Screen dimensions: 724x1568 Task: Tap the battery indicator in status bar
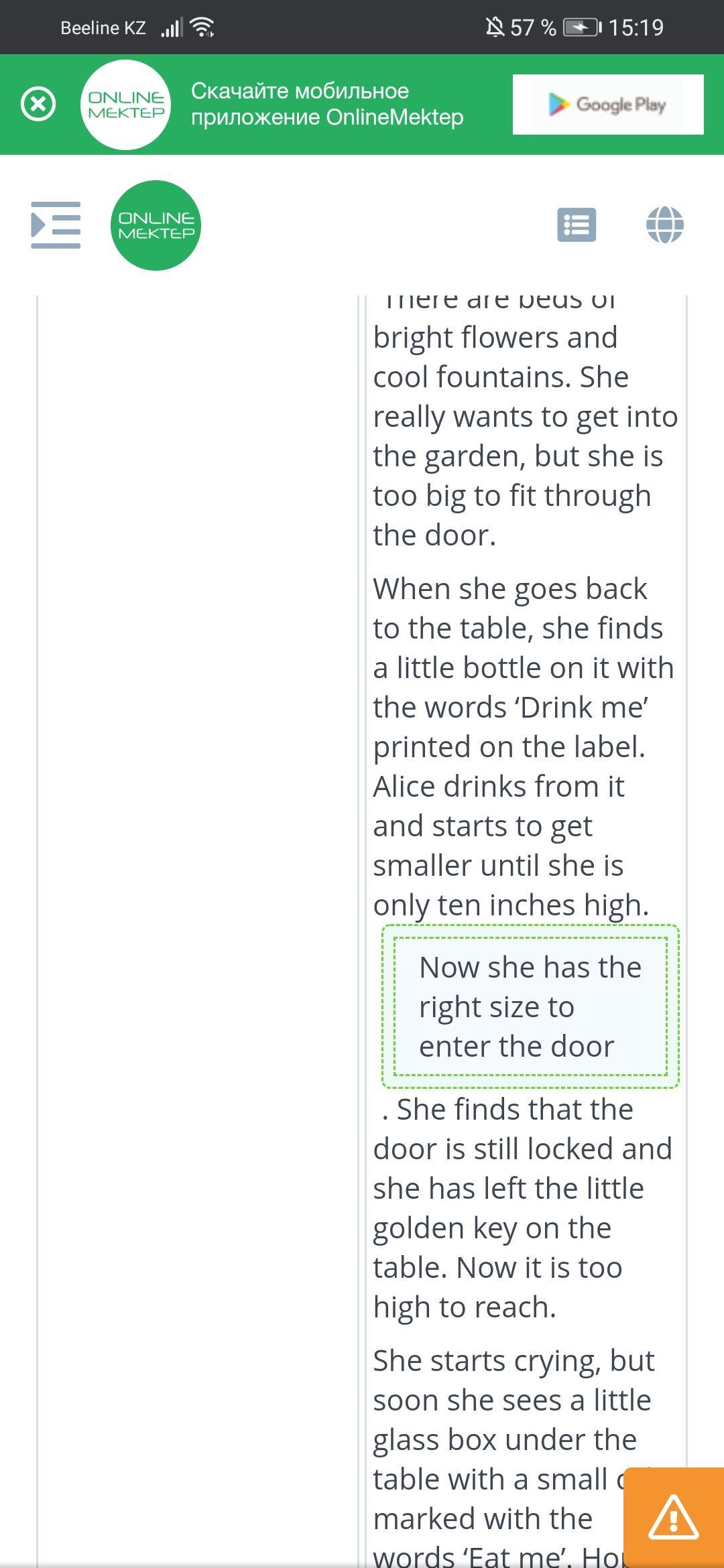click(x=582, y=27)
